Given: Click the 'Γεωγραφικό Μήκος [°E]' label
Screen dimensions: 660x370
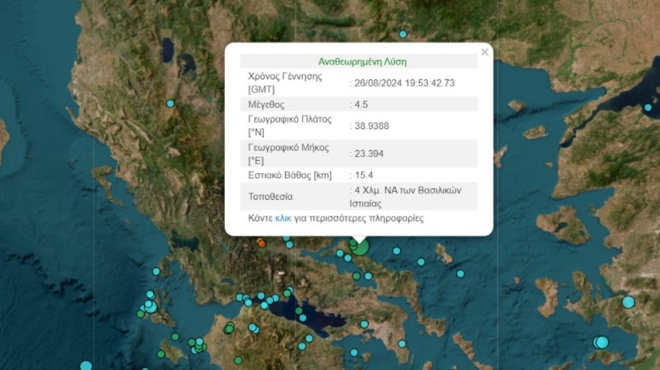Looking at the screenshot, I should [288, 154].
